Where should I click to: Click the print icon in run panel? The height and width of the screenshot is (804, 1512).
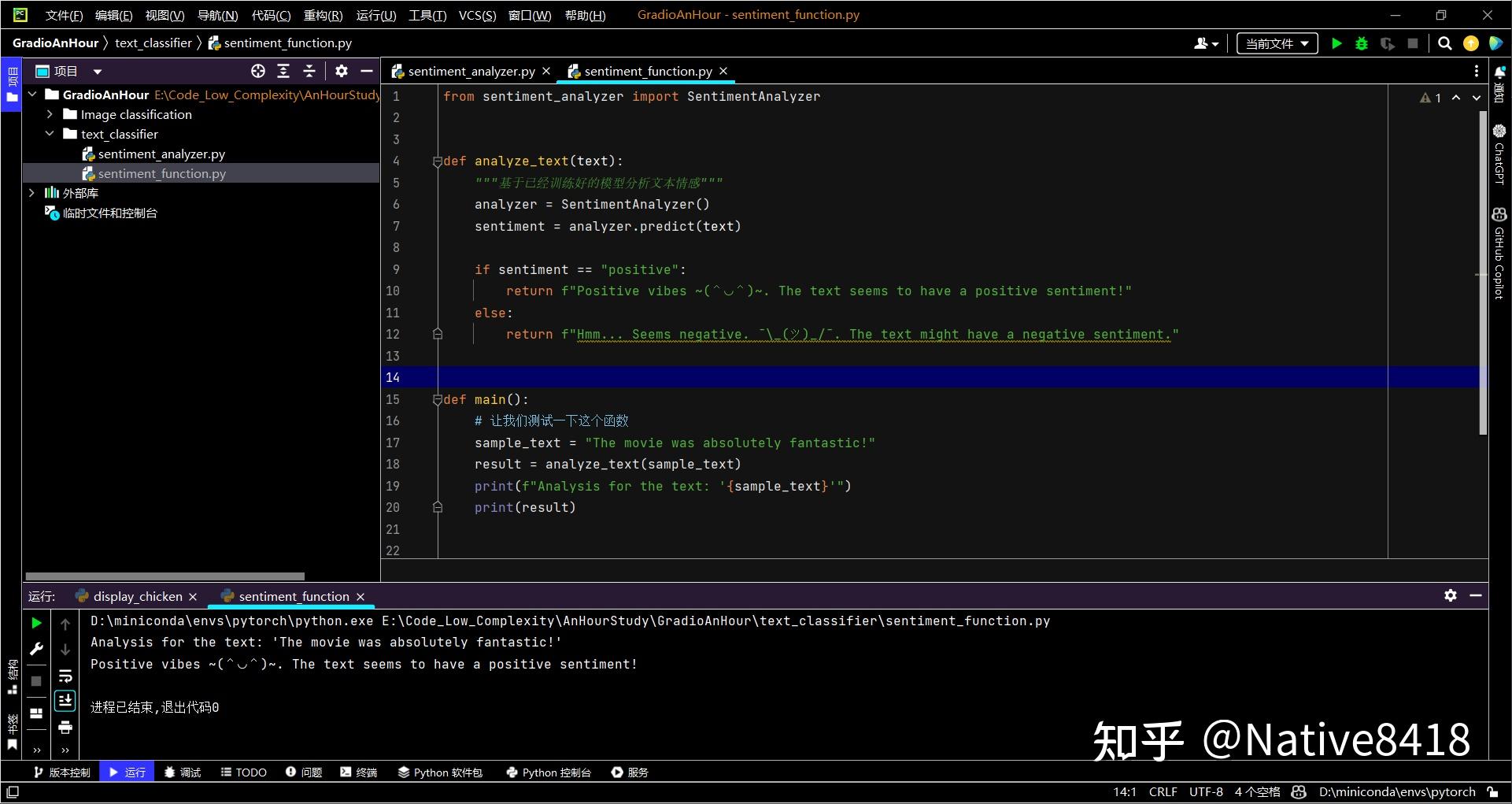65,727
